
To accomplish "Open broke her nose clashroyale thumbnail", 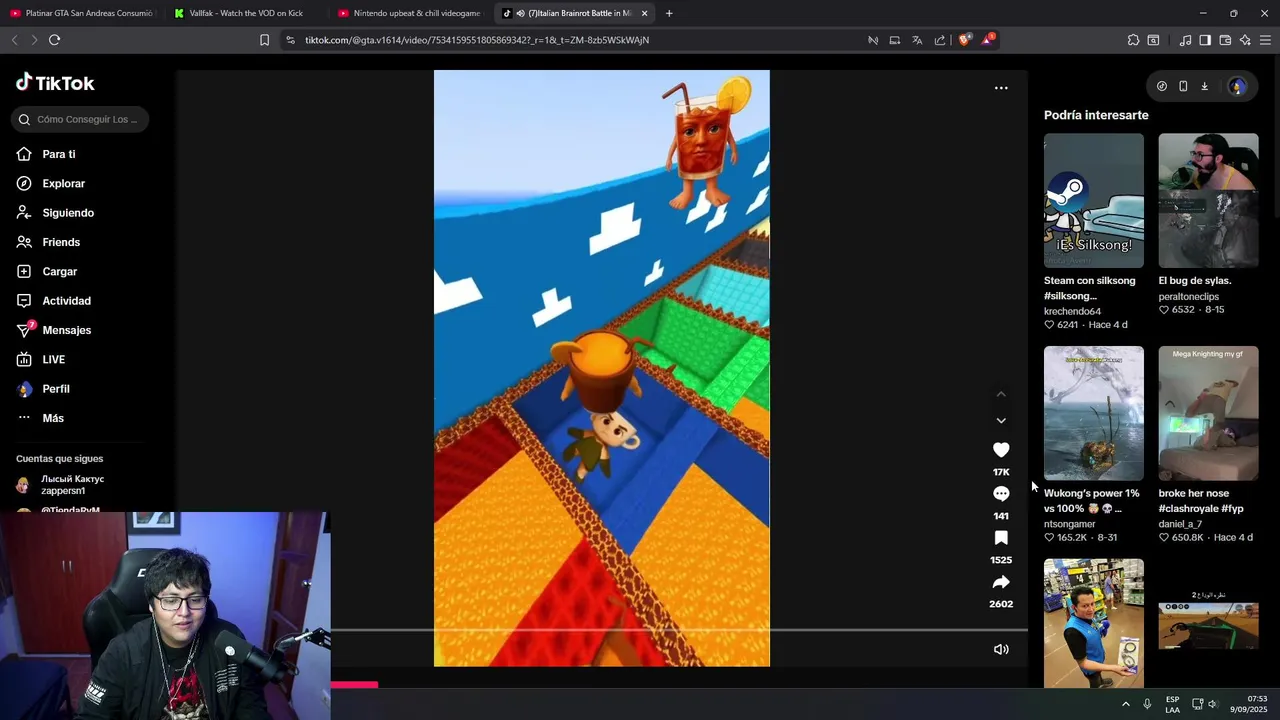I will [x=1208, y=413].
